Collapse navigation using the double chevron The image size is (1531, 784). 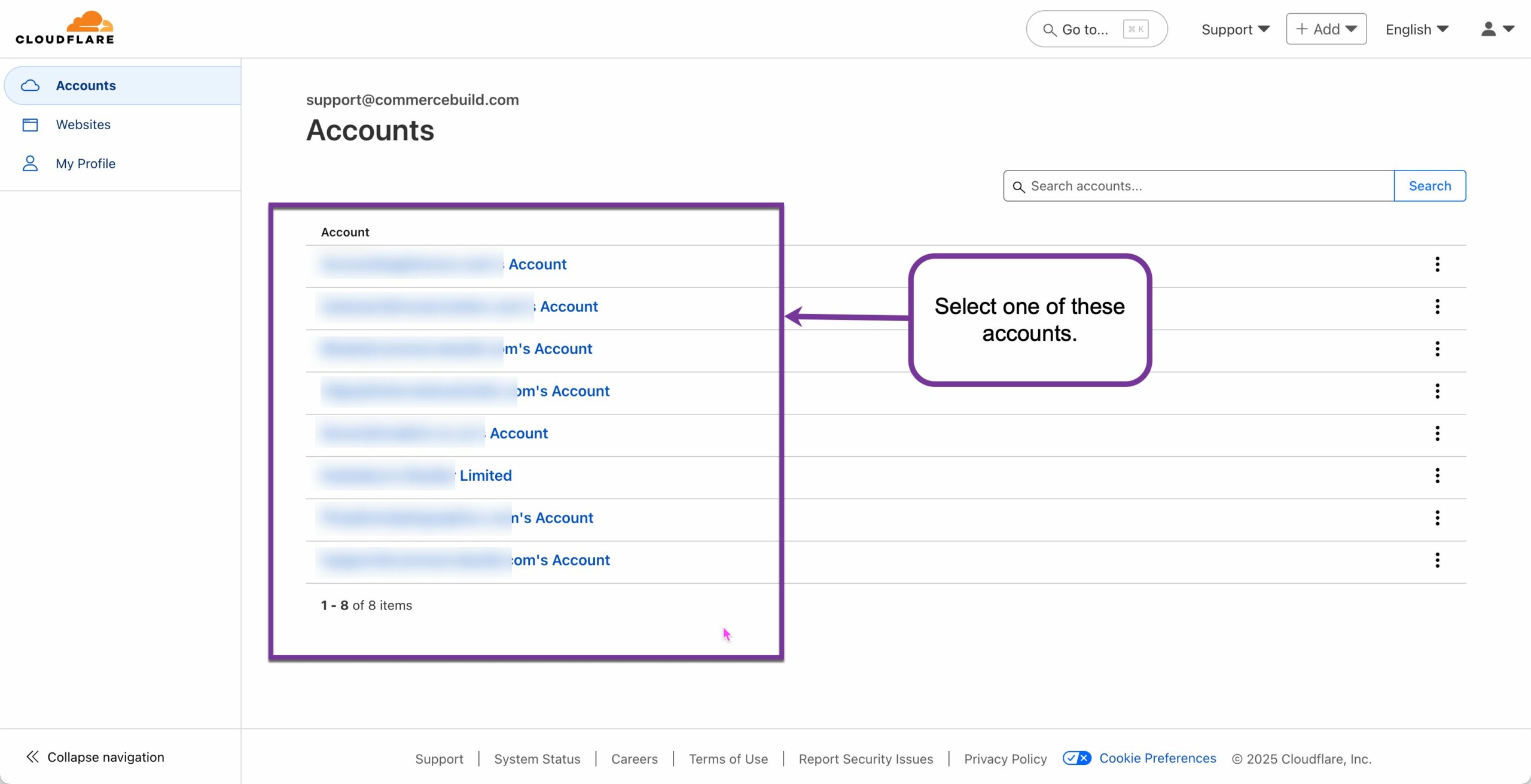32,757
